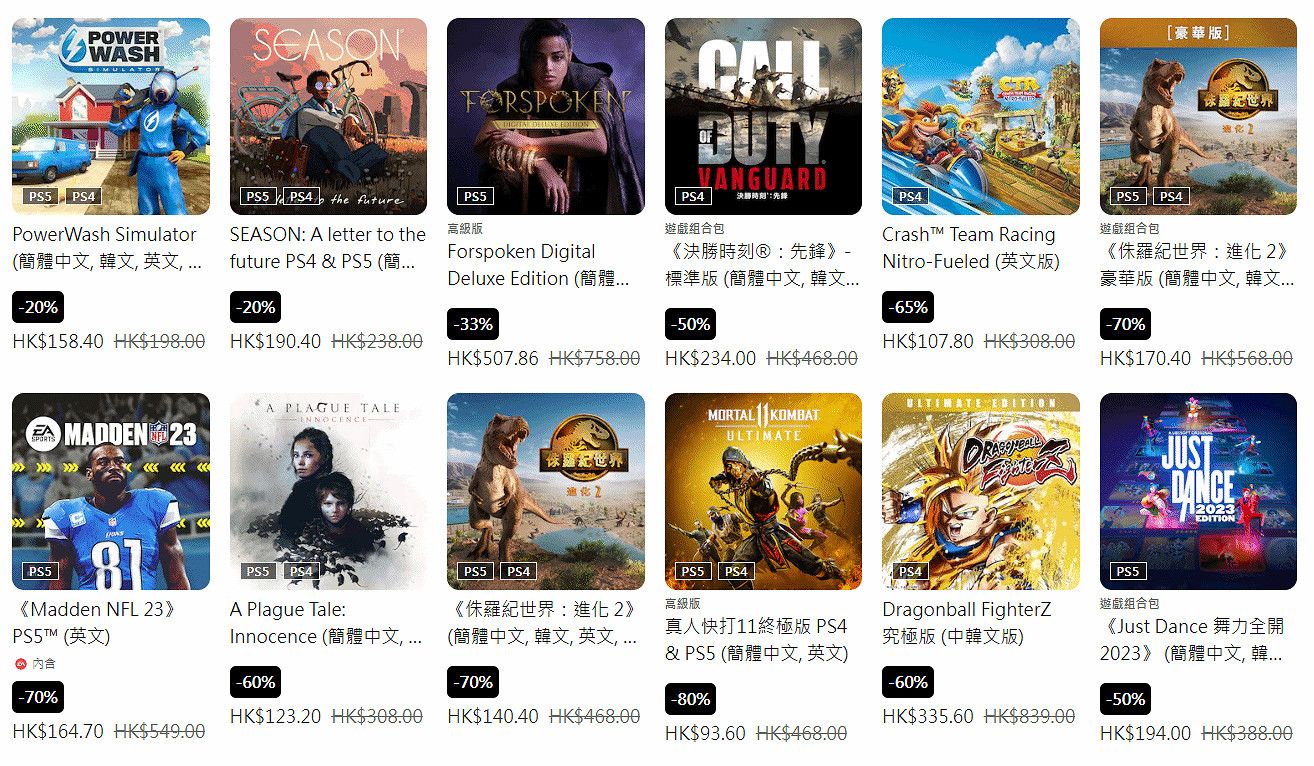Open the Madden NFL 23 cover image
The height and width of the screenshot is (766, 1314).
pos(111,491)
